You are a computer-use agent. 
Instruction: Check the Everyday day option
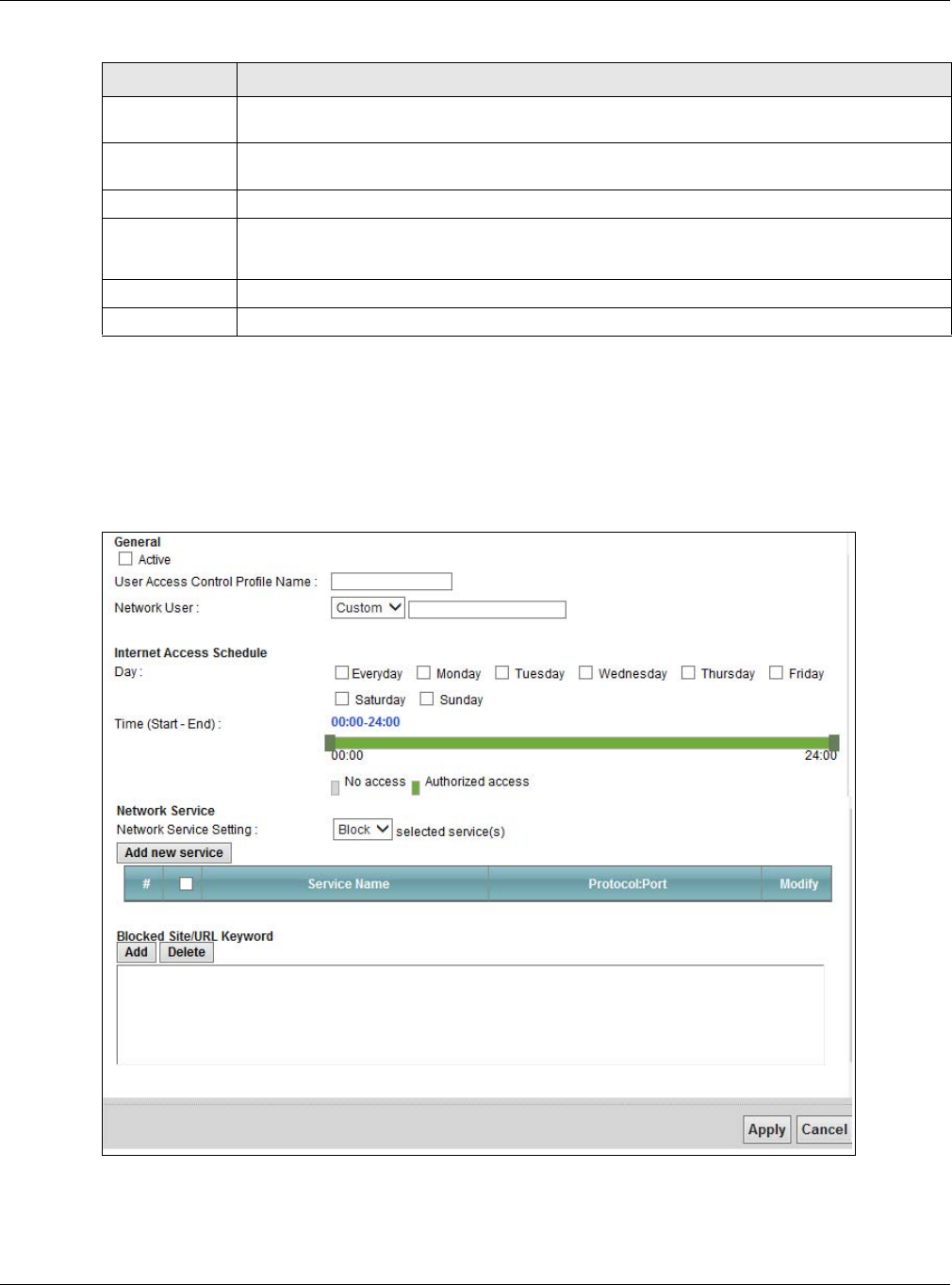pyautogui.click(x=342, y=673)
